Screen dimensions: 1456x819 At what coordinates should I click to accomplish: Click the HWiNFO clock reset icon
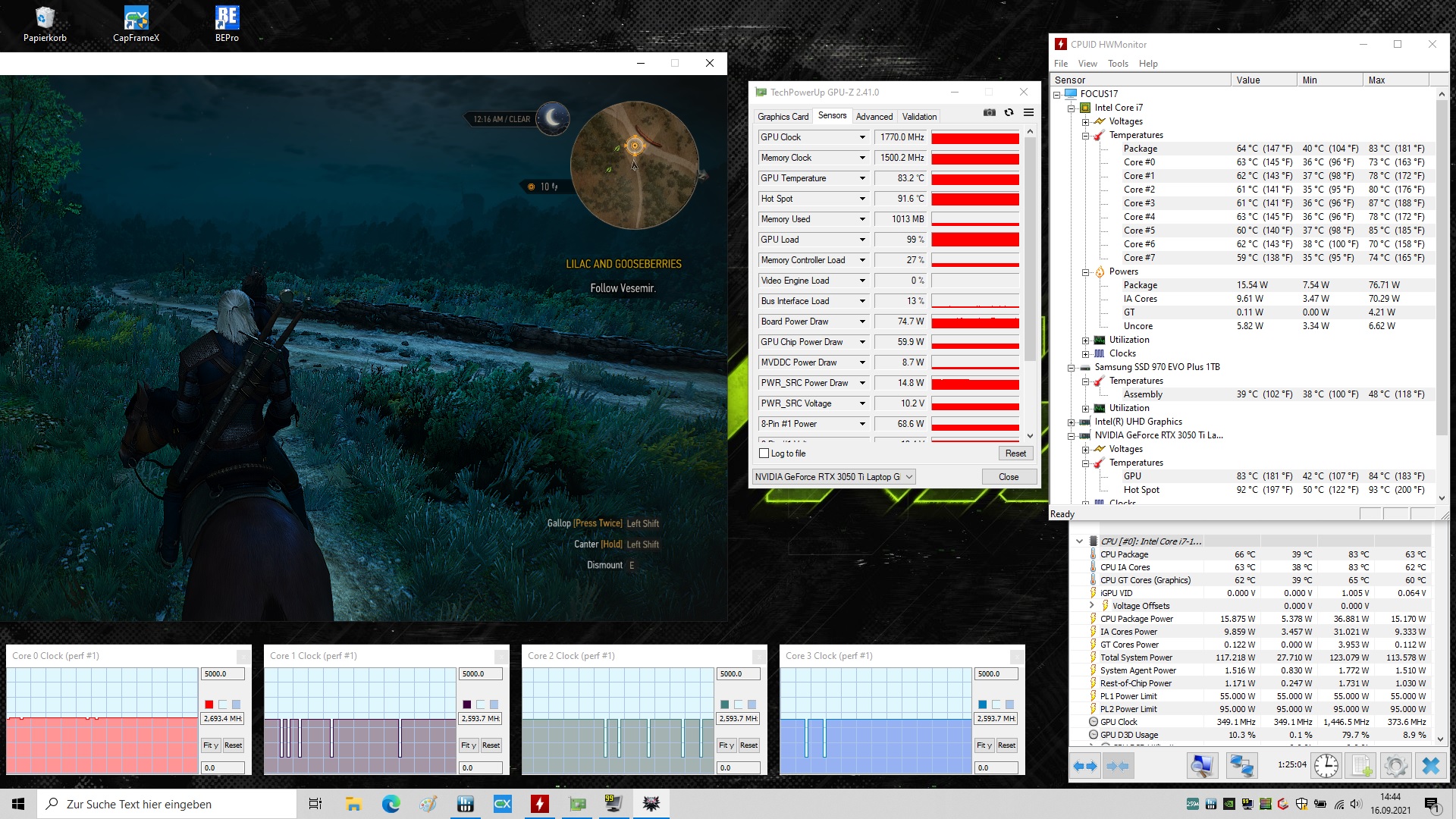1326,766
